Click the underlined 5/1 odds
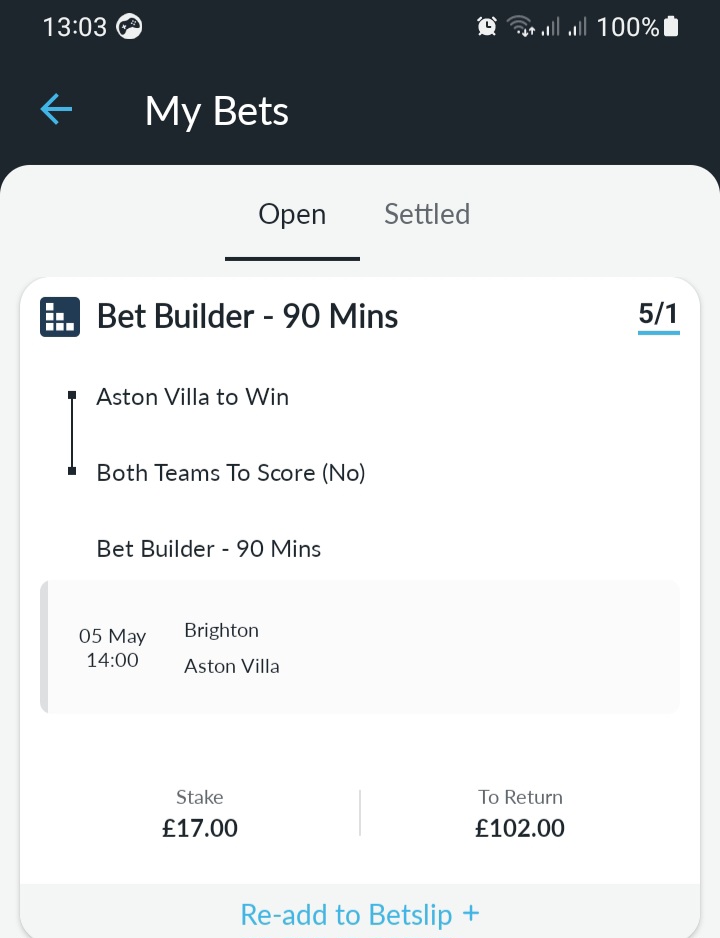Image resolution: width=720 pixels, height=938 pixels. (658, 314)
